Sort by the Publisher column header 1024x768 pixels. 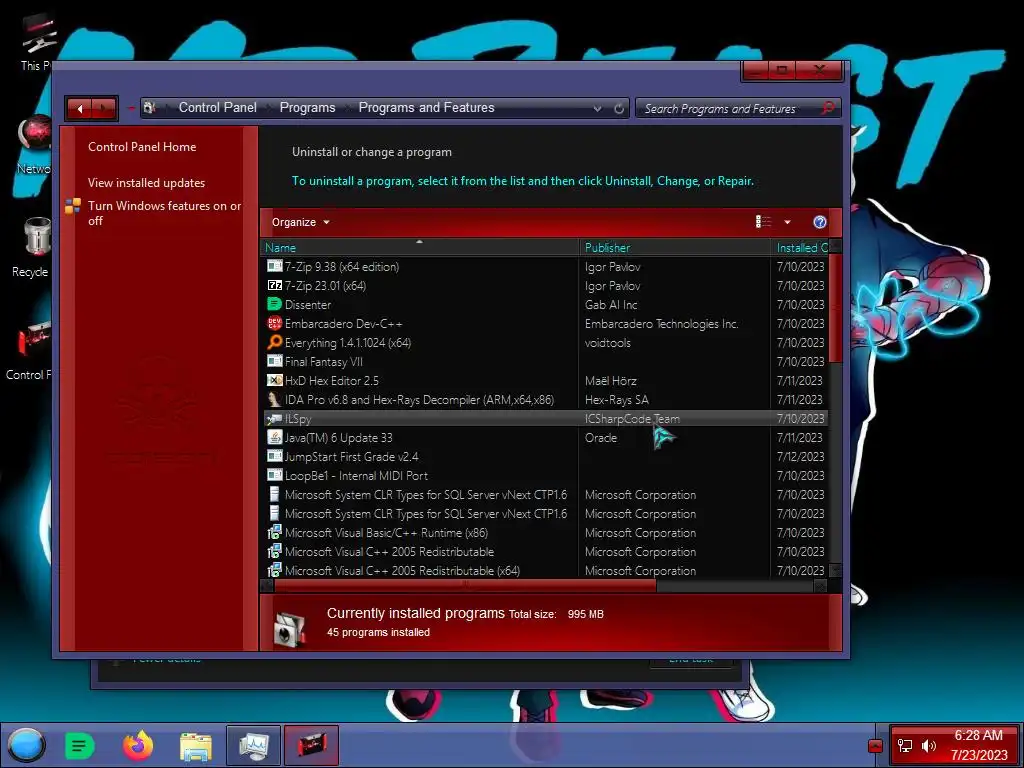[x=675, y=248]
